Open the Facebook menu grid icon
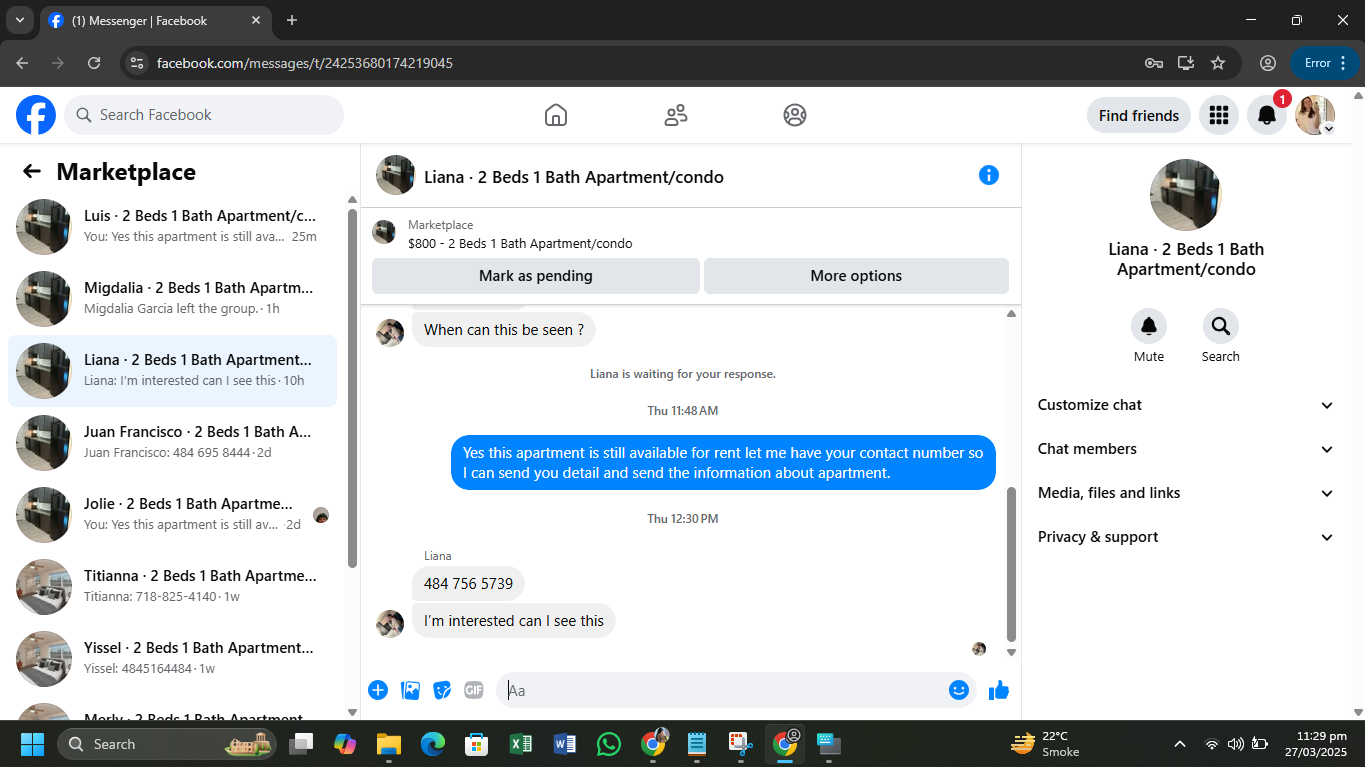The image size is (1365, 767). click(x=1218, y=115)
